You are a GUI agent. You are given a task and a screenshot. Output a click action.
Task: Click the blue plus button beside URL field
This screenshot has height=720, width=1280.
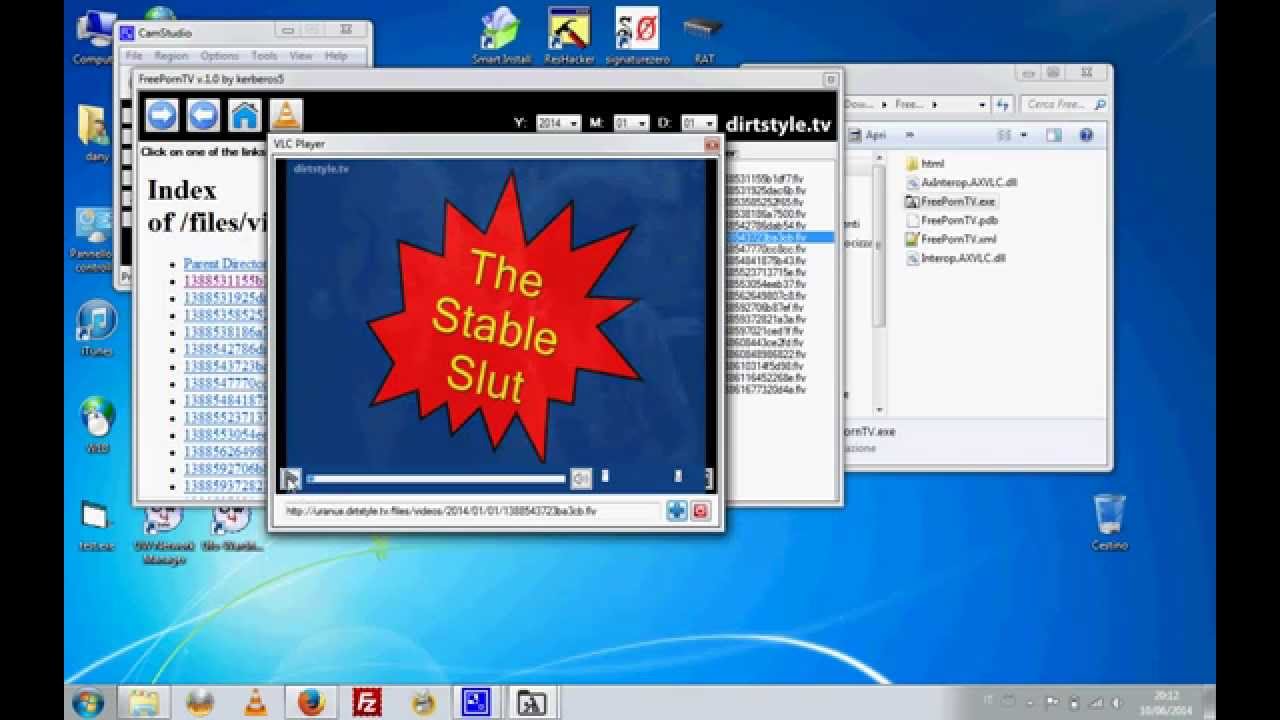pos(677,511)
